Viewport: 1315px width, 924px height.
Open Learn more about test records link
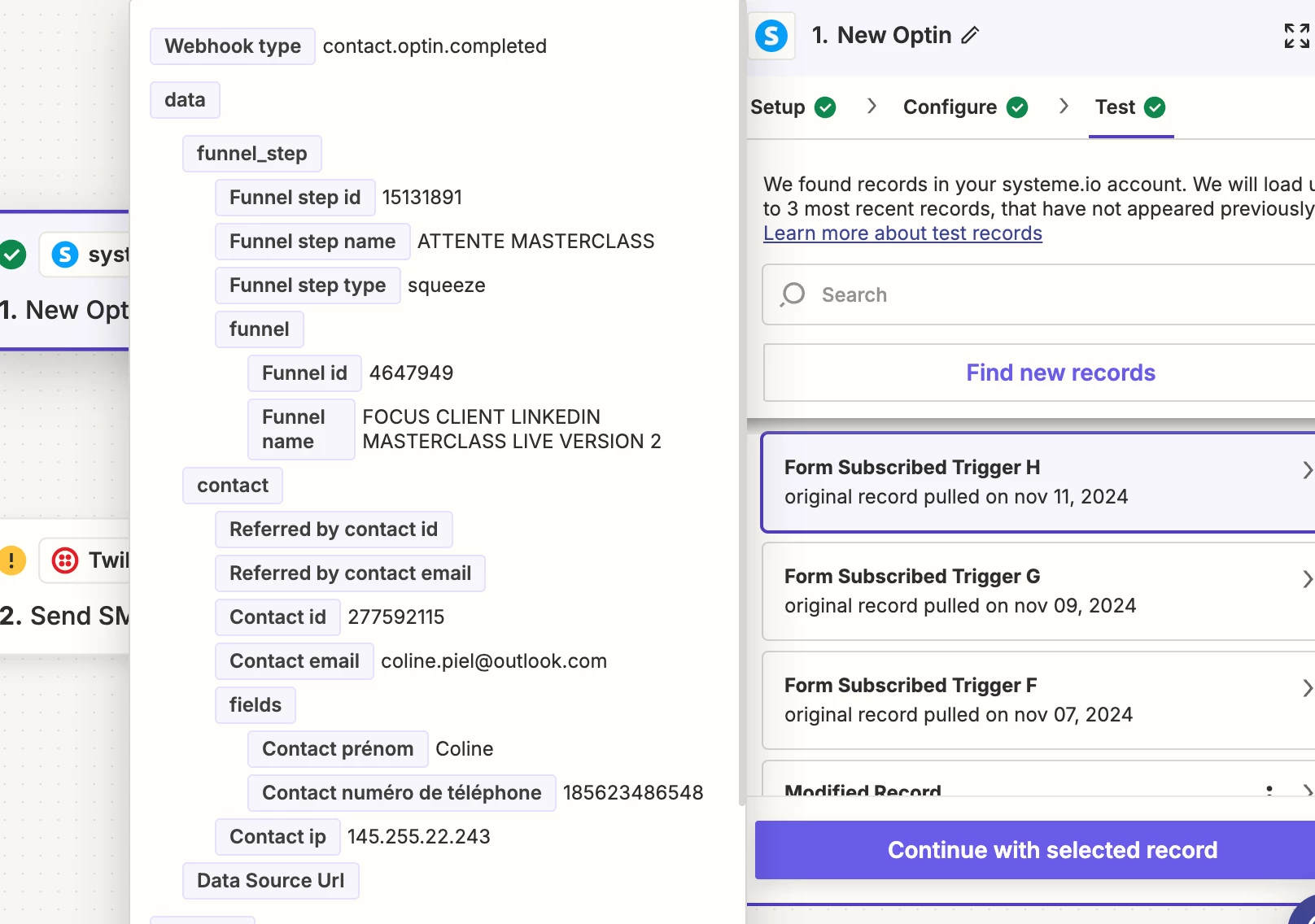[x=902, y=233]
